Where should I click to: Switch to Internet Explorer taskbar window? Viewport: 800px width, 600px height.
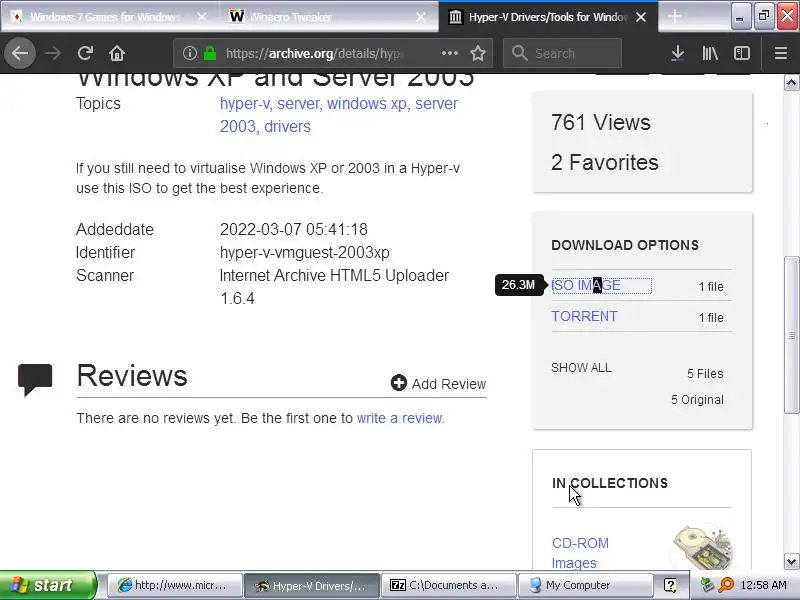coord(174,585)
